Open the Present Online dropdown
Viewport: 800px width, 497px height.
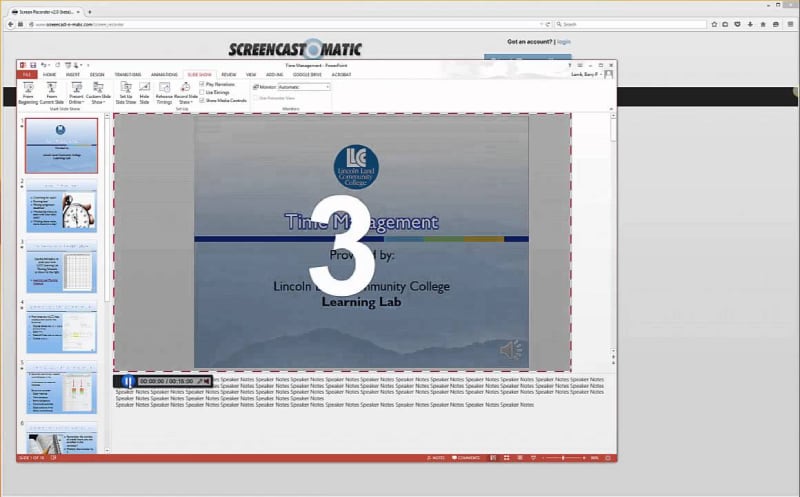pyautogui.click(x=76, y=93)
